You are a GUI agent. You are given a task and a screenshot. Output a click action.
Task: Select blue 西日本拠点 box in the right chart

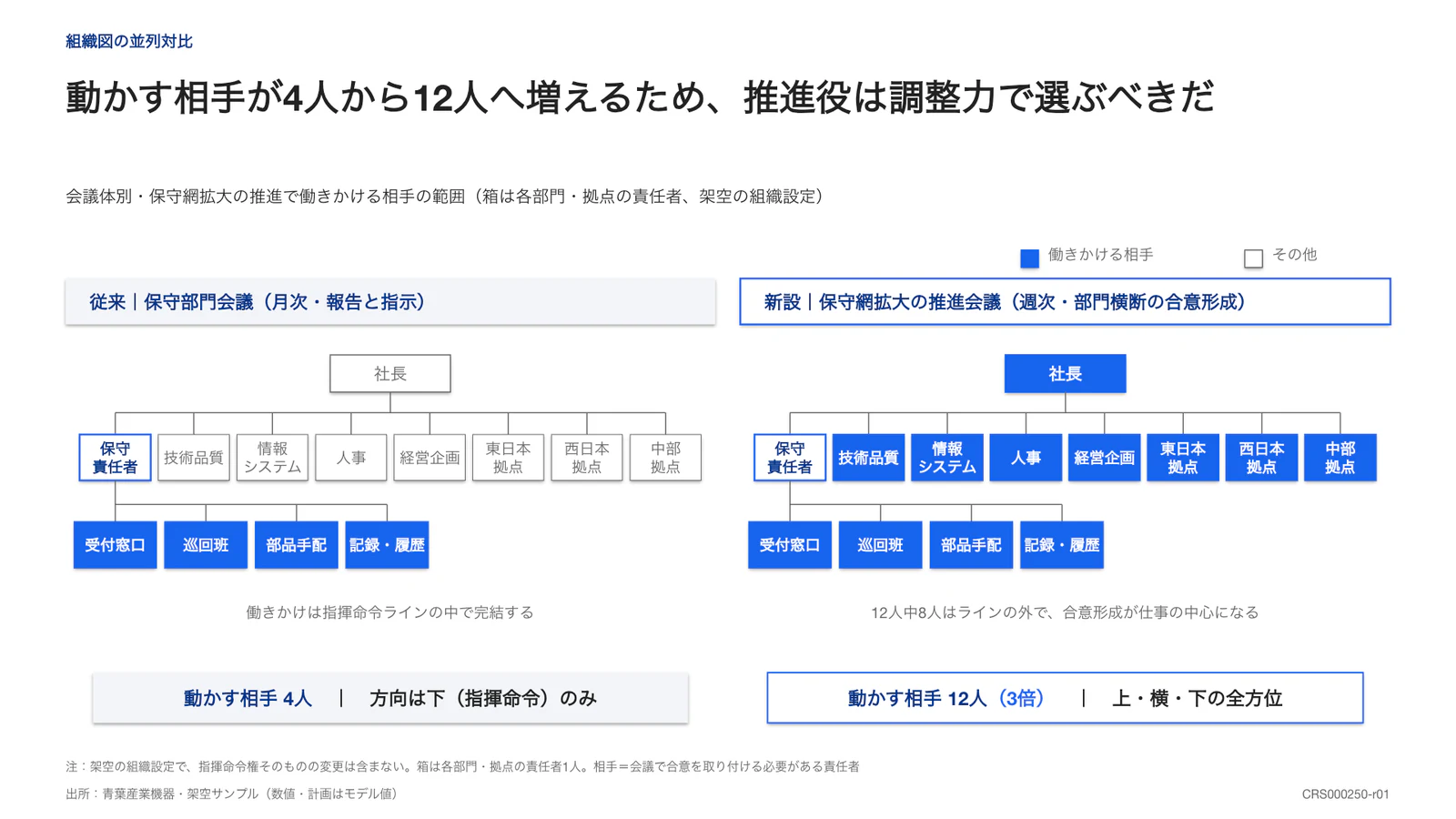click(1261, 458)
